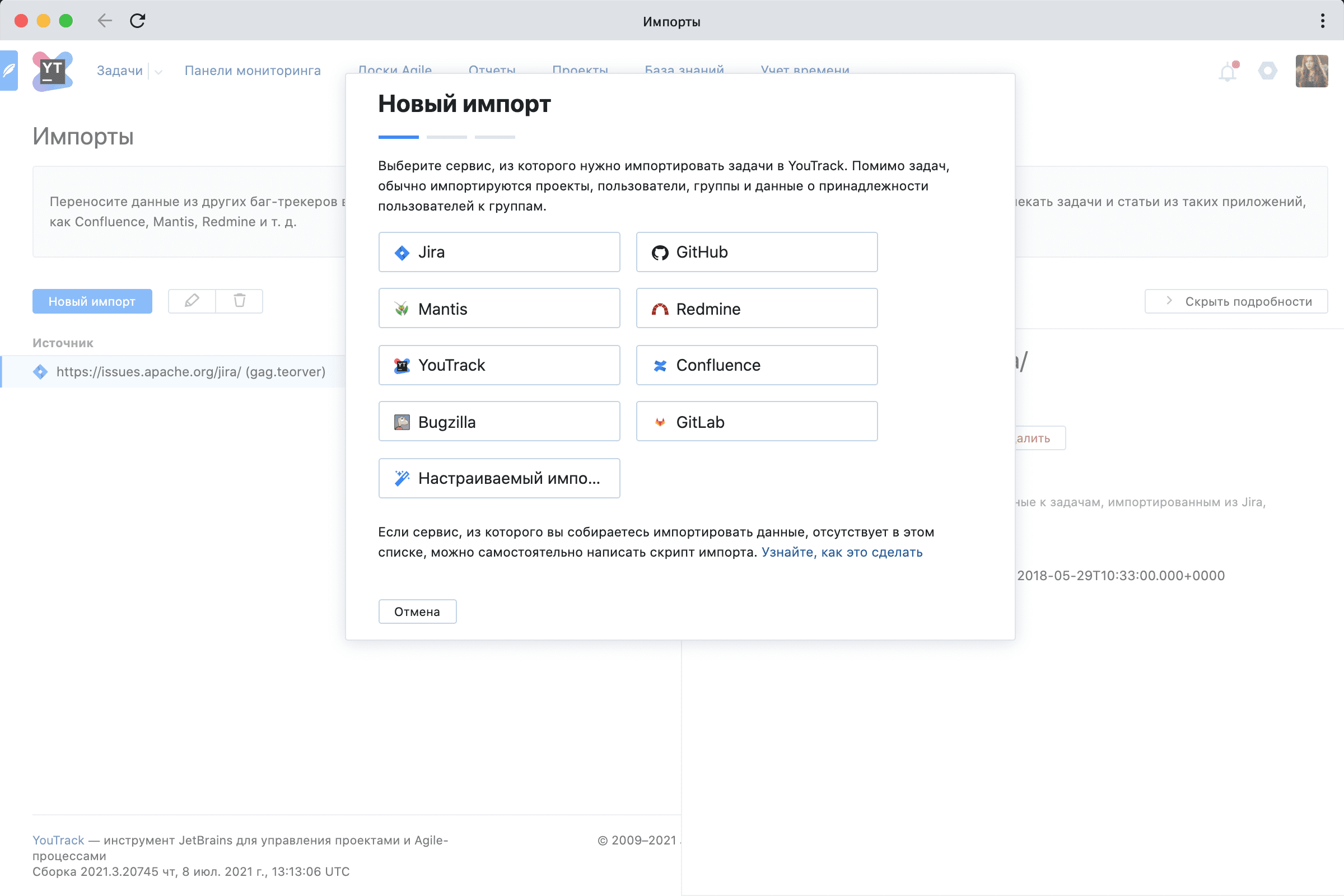Click the third wizard step indicator
Image resolution: width=1344 pixels, height=896 pixels.
(495, 137)
